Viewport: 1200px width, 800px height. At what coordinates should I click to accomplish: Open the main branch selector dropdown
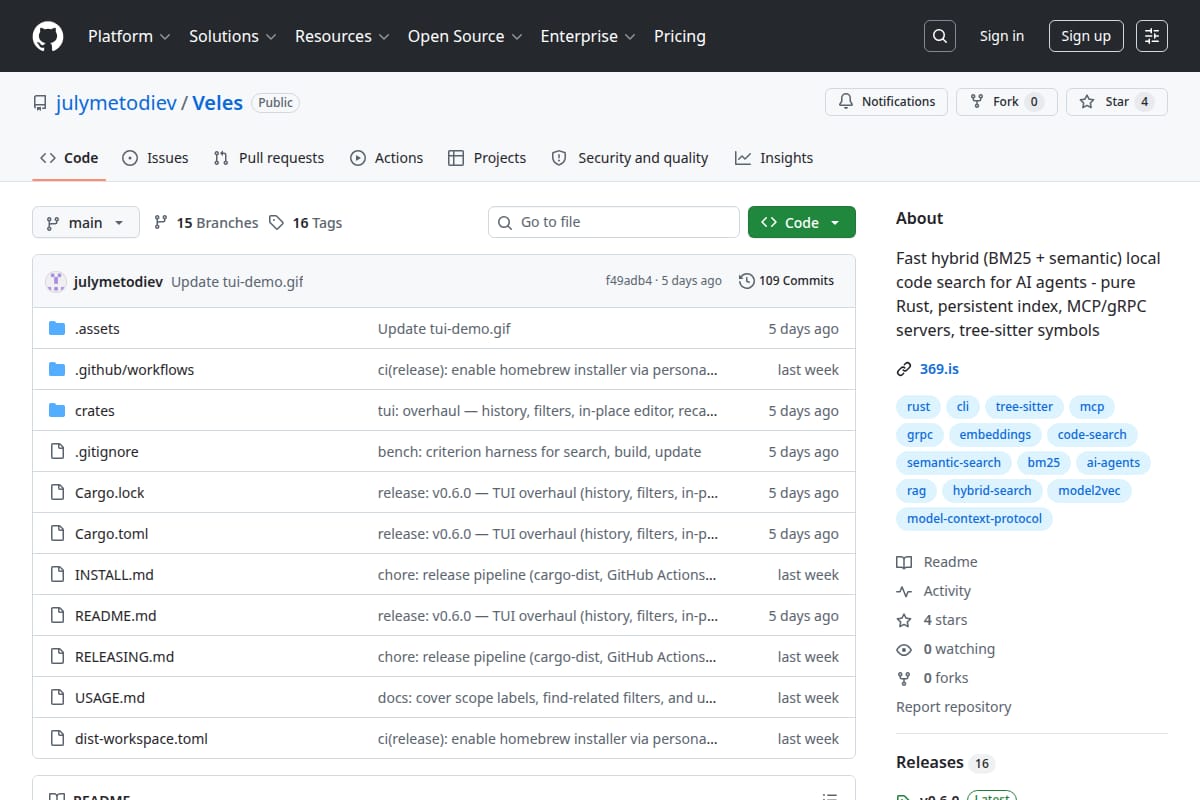click(85, 223)
